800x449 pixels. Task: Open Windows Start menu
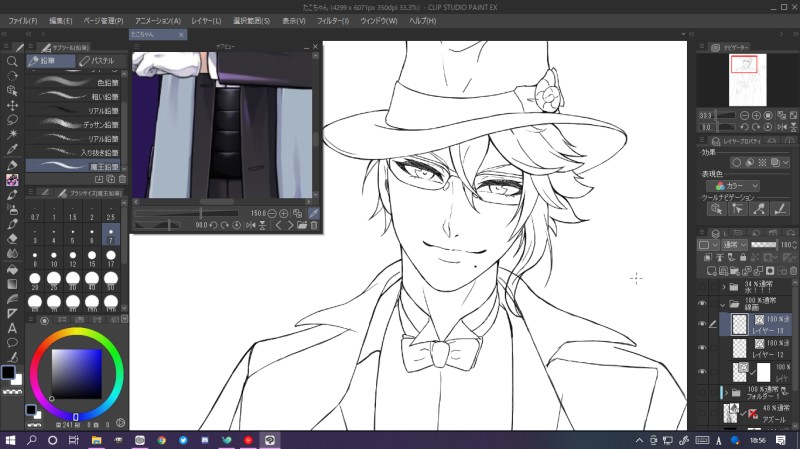point(10,440)
